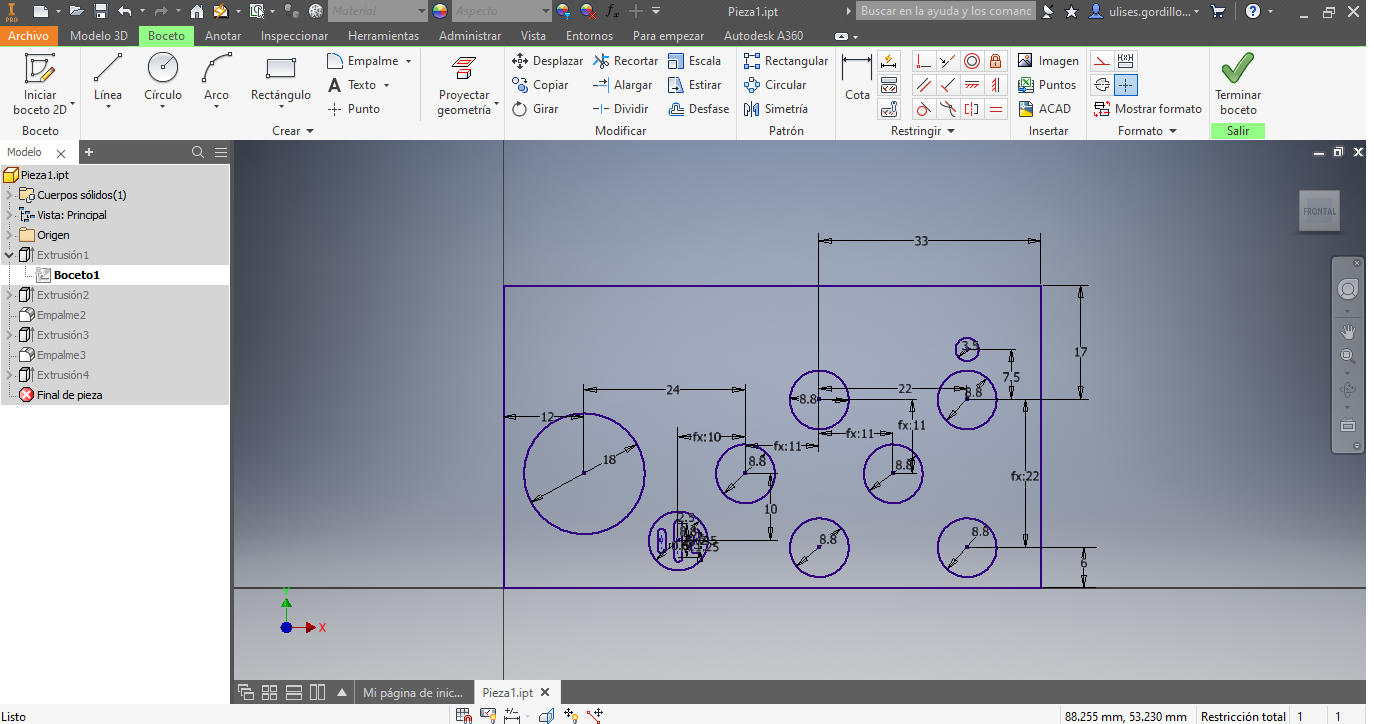Toggle the construction line format button

coord(1102,61)
